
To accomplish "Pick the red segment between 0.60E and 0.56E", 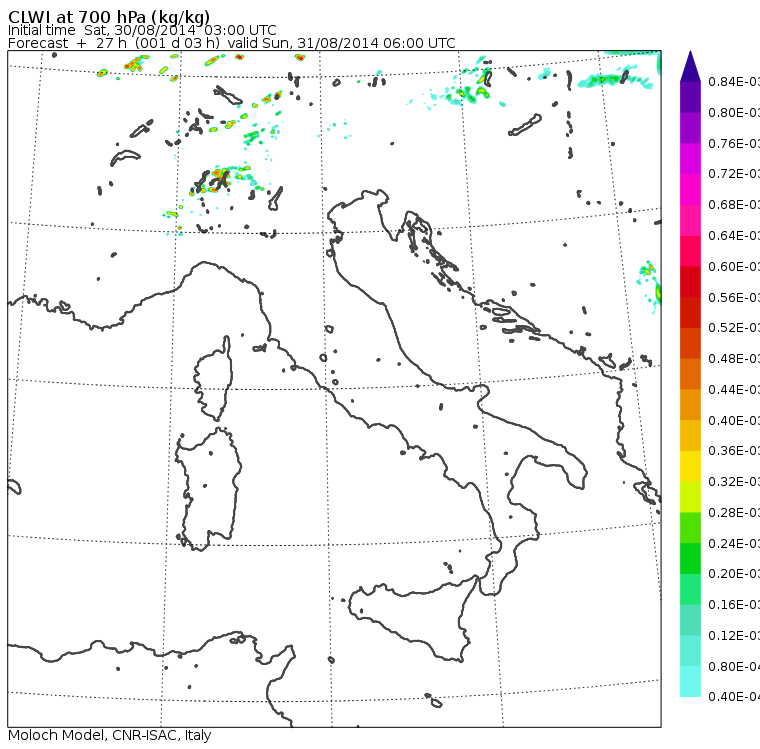I will click(x=690, y=282).
